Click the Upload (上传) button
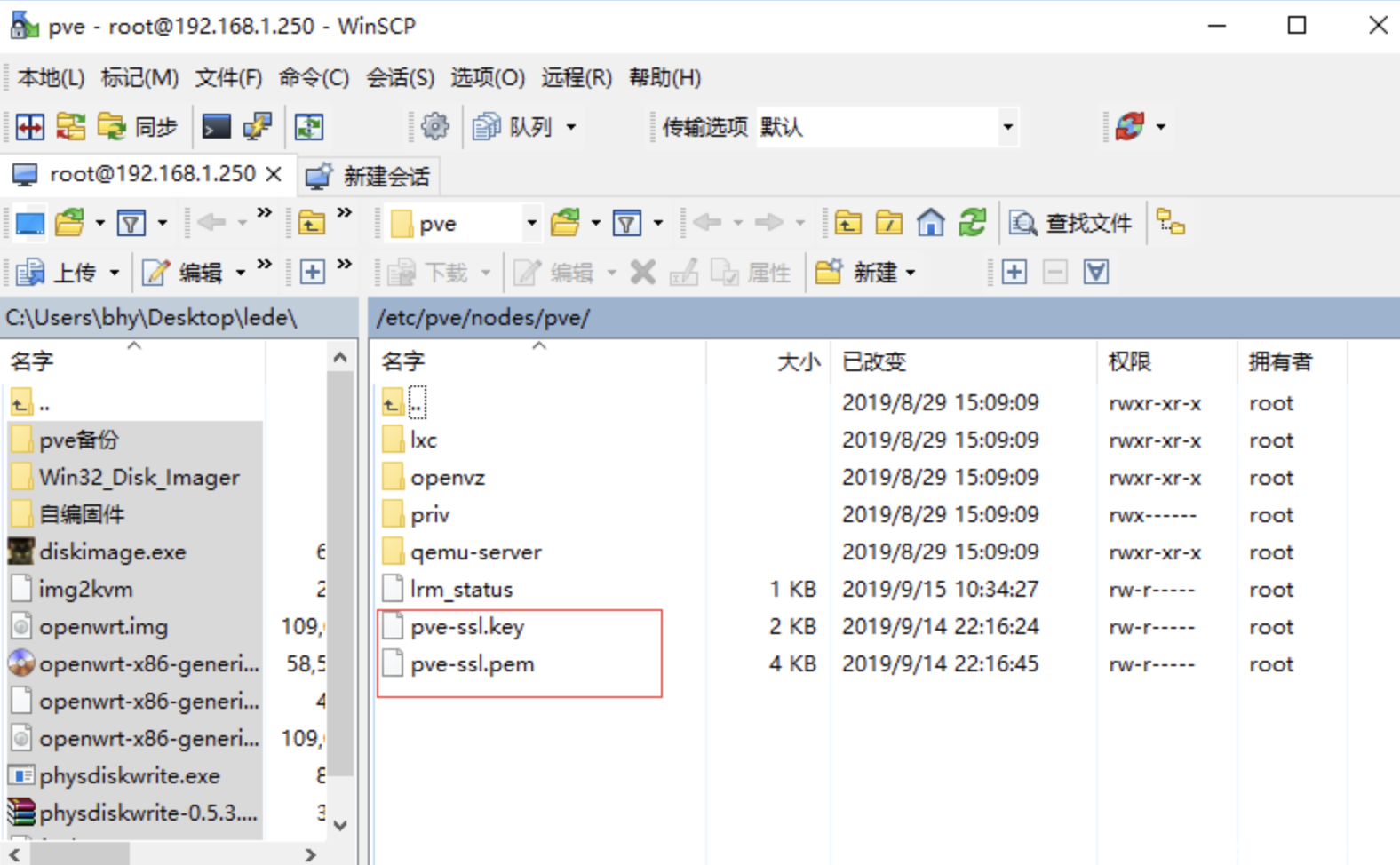Screen dimensions: 1400x865 55,272
